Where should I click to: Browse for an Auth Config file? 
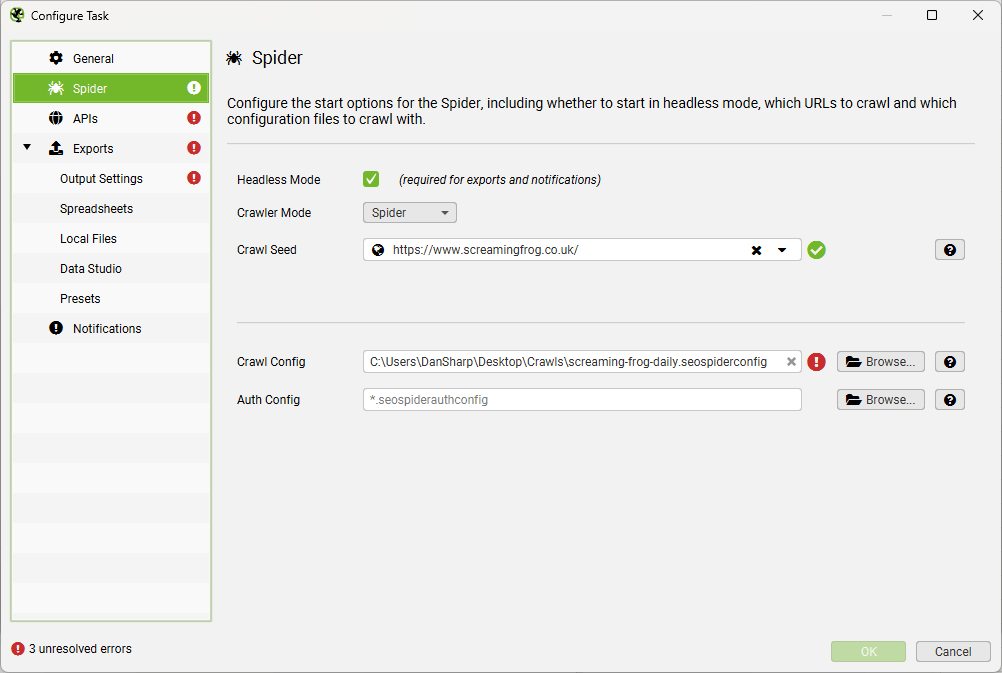point(881,399)
